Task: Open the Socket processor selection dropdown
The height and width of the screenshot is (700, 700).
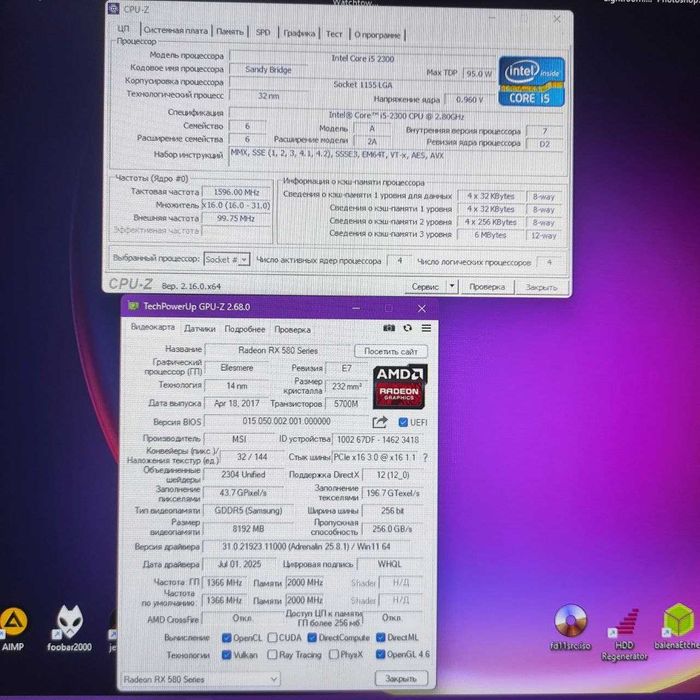Action: (x=227, y=259)
